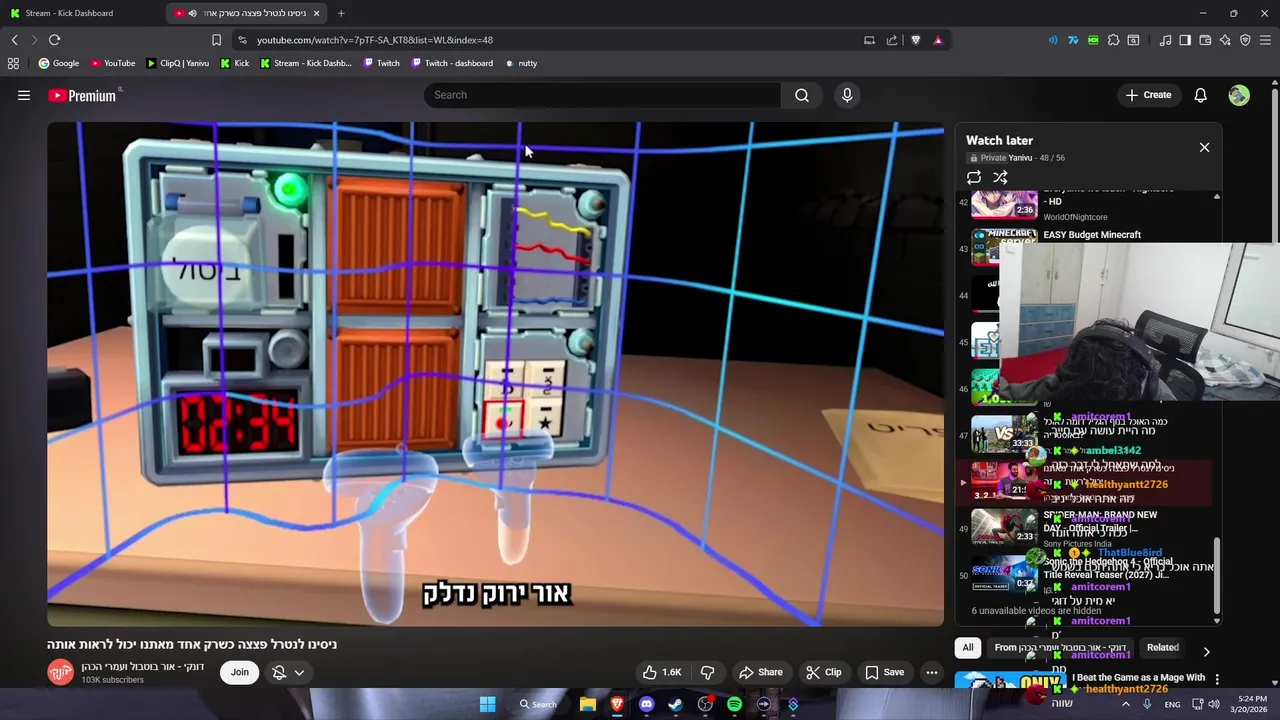
Task: Toggle loop playlist in Watch later
Action: [974, 177]
